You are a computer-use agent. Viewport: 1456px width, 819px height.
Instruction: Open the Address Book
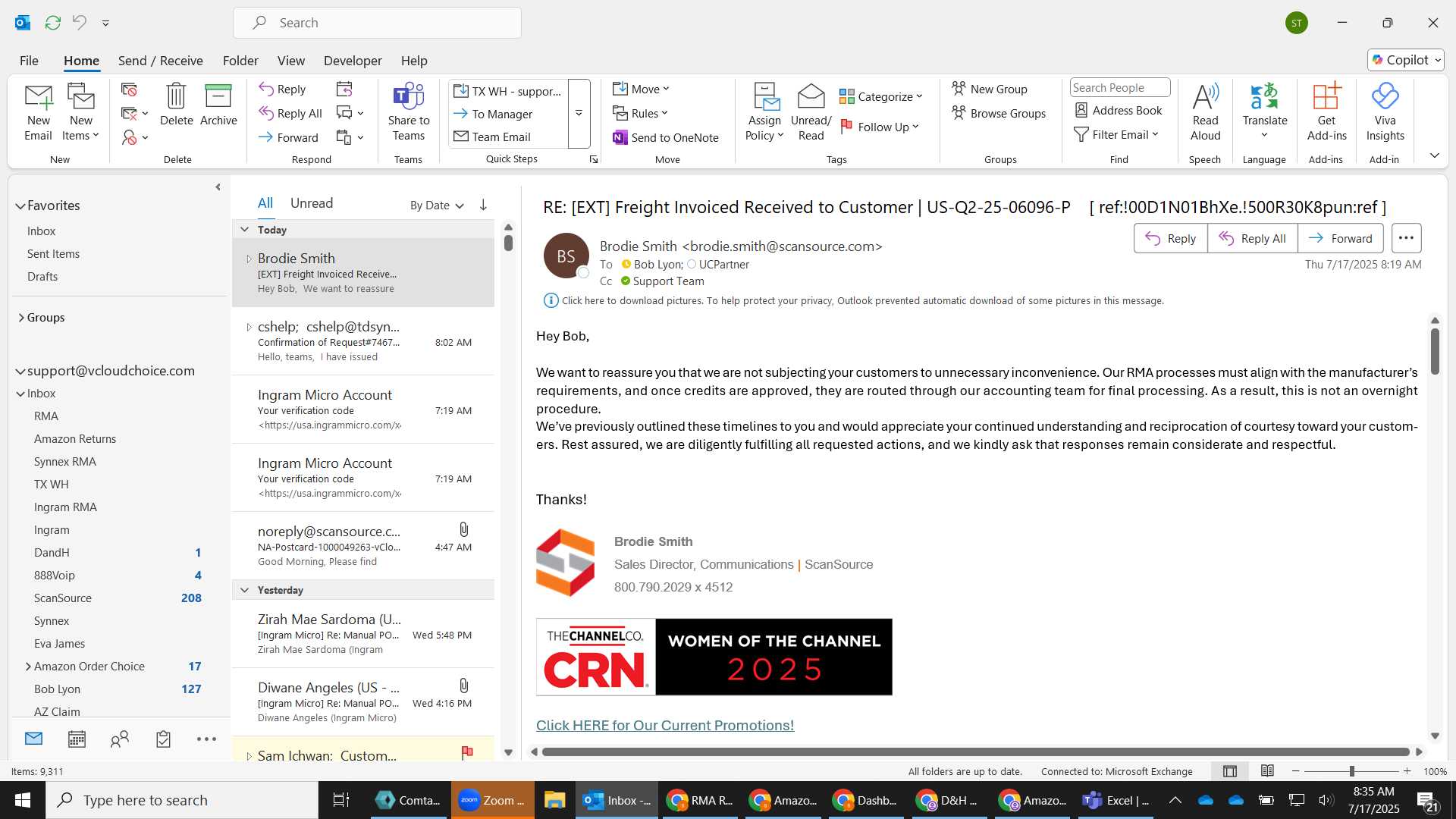tap(1119, 110)
